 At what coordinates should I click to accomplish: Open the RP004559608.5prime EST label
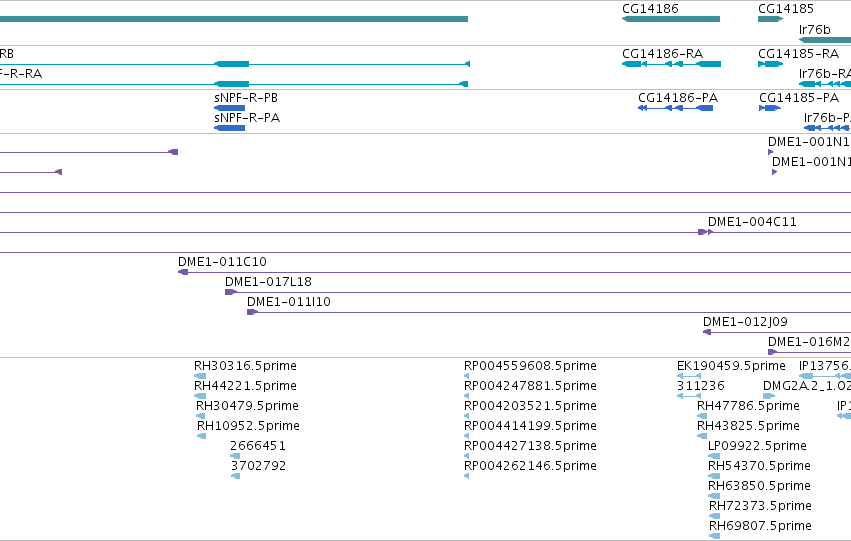pos(530,366)
